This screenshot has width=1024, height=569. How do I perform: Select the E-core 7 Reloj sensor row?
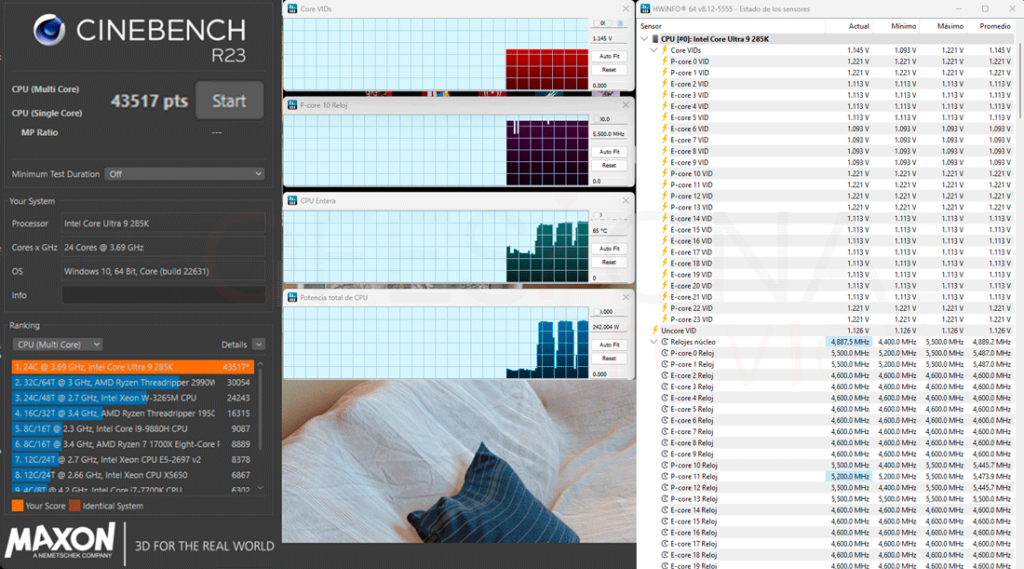826,432
